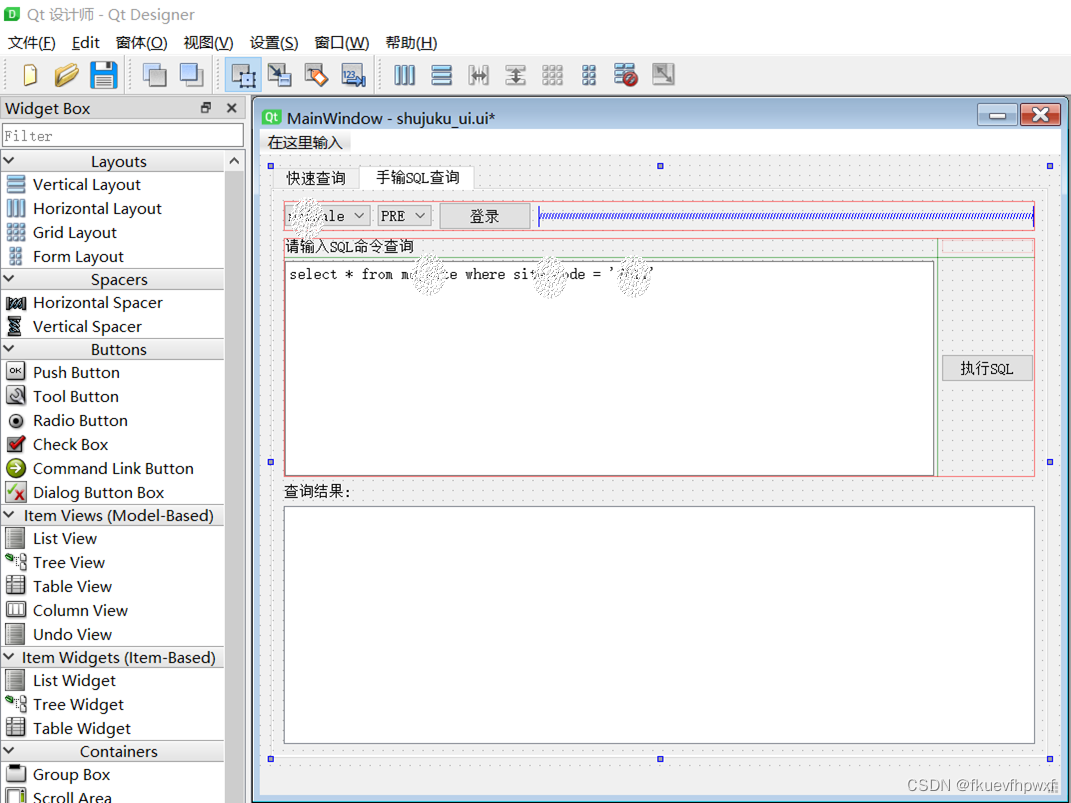Select Radio Button in the Widget Box
Screen dimensions: 1071x803
pos(80,420)
